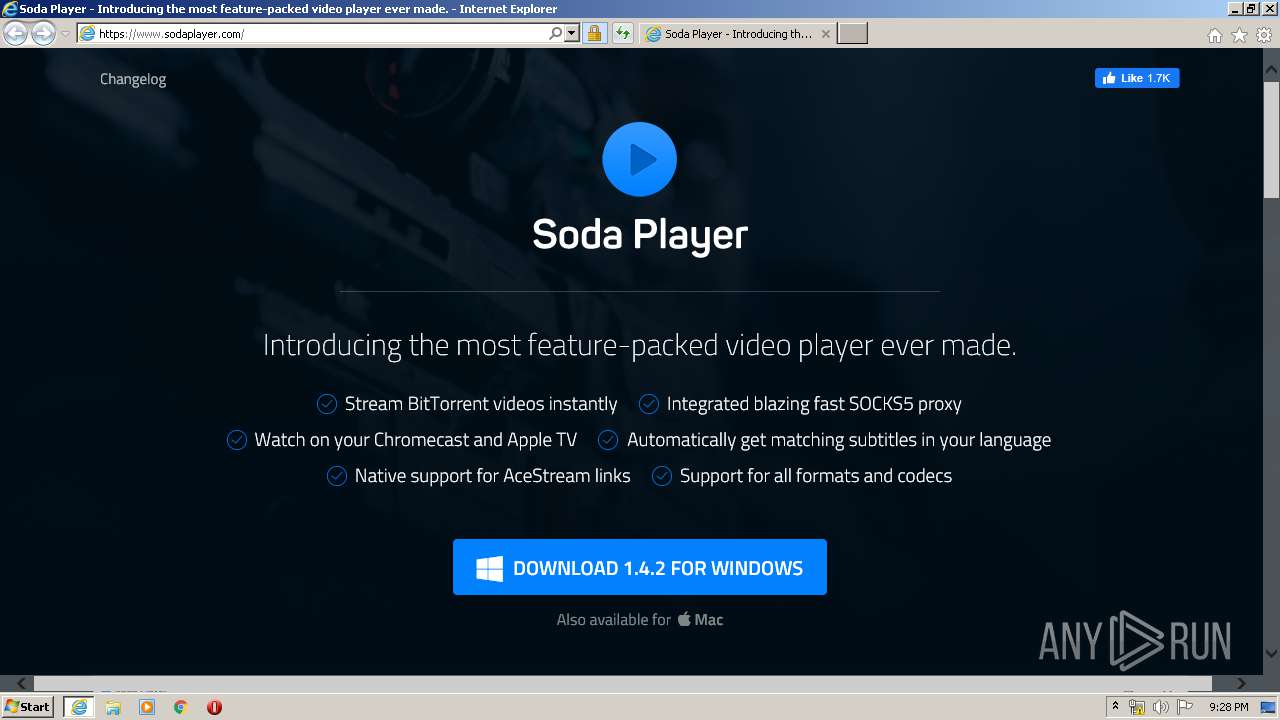The height and width of the screenshot is (720, 1280).
Task: Click the Soda Player heading text
Action: pos(640,235)
